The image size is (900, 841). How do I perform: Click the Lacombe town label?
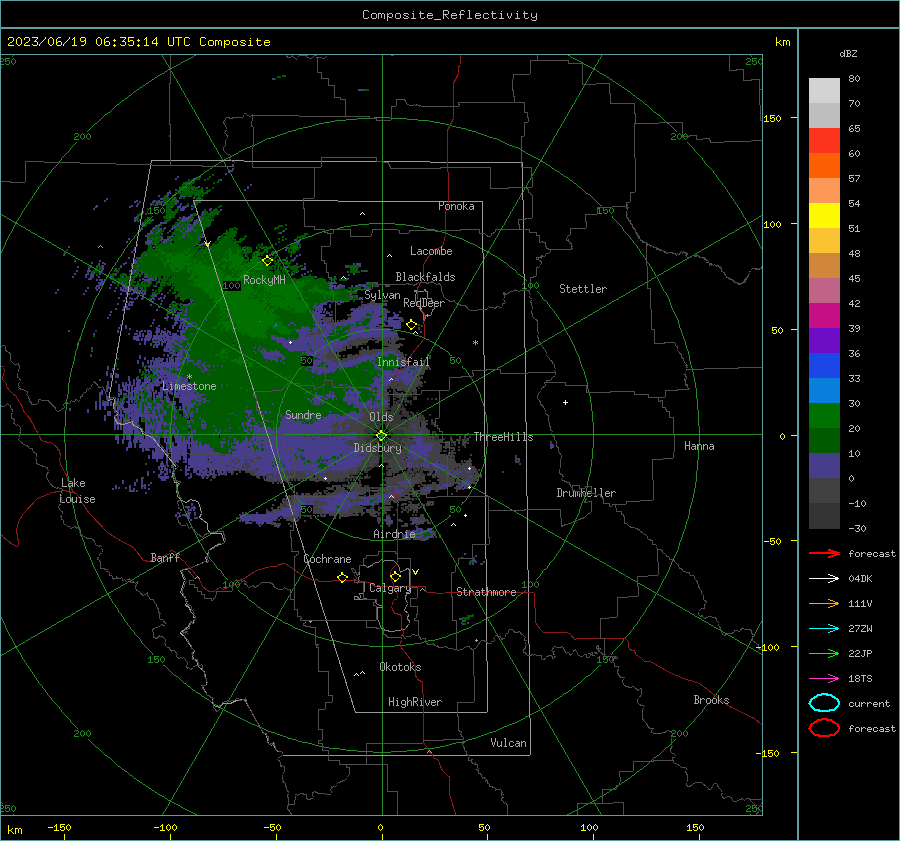[431, 251]
